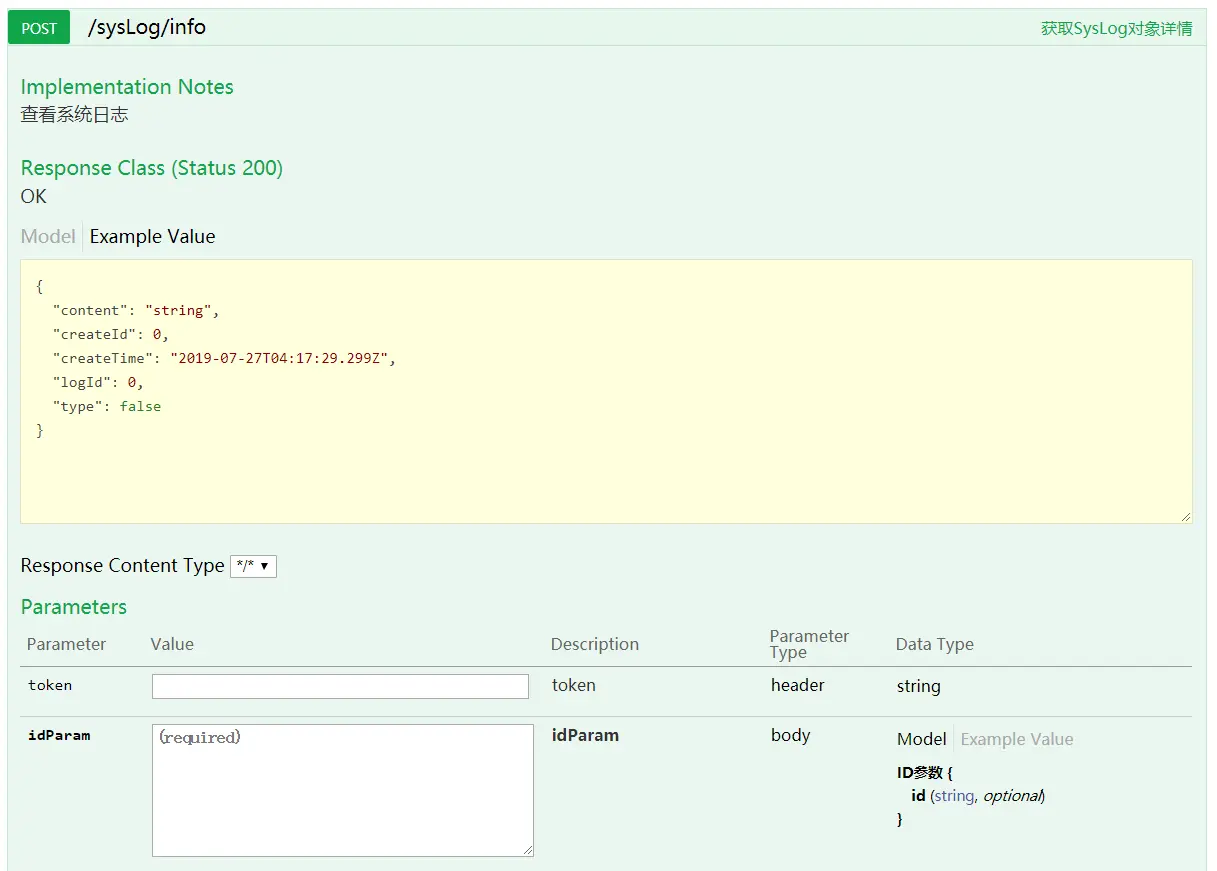Image resolution: width=1217 pixels, height=871 pixels.
Task: Show the idParam Data Type Model tab
Action: point(921,739)
